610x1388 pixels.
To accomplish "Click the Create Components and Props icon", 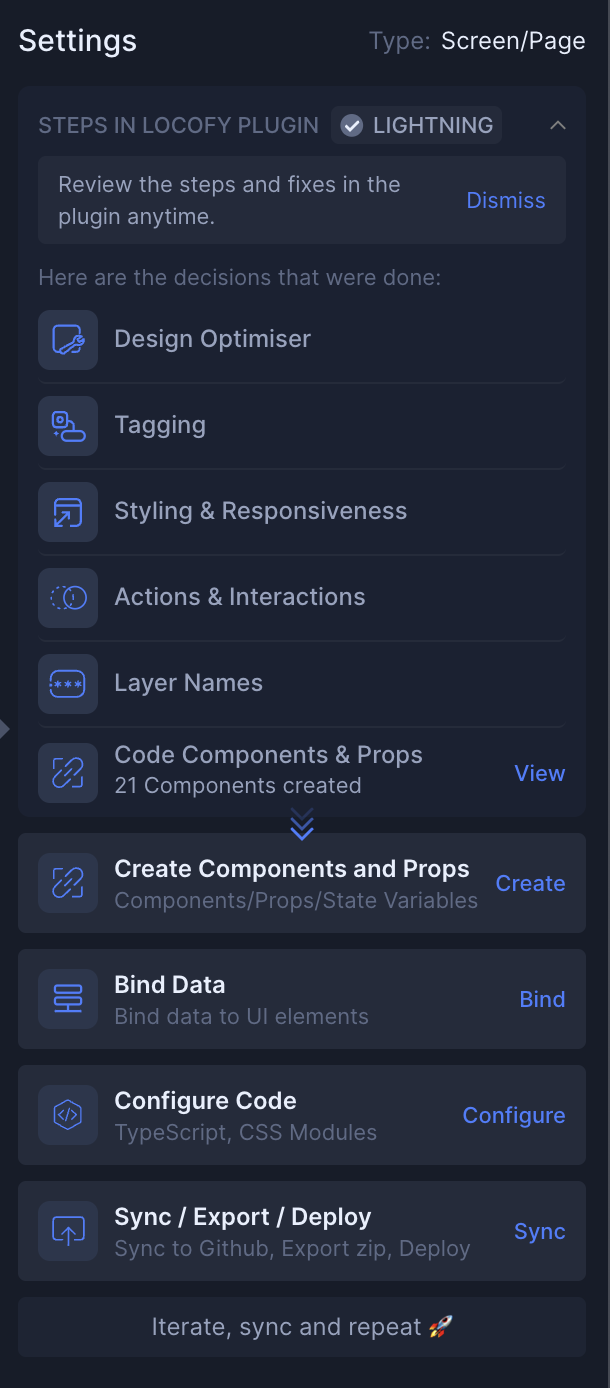I will tap(68, 883).
